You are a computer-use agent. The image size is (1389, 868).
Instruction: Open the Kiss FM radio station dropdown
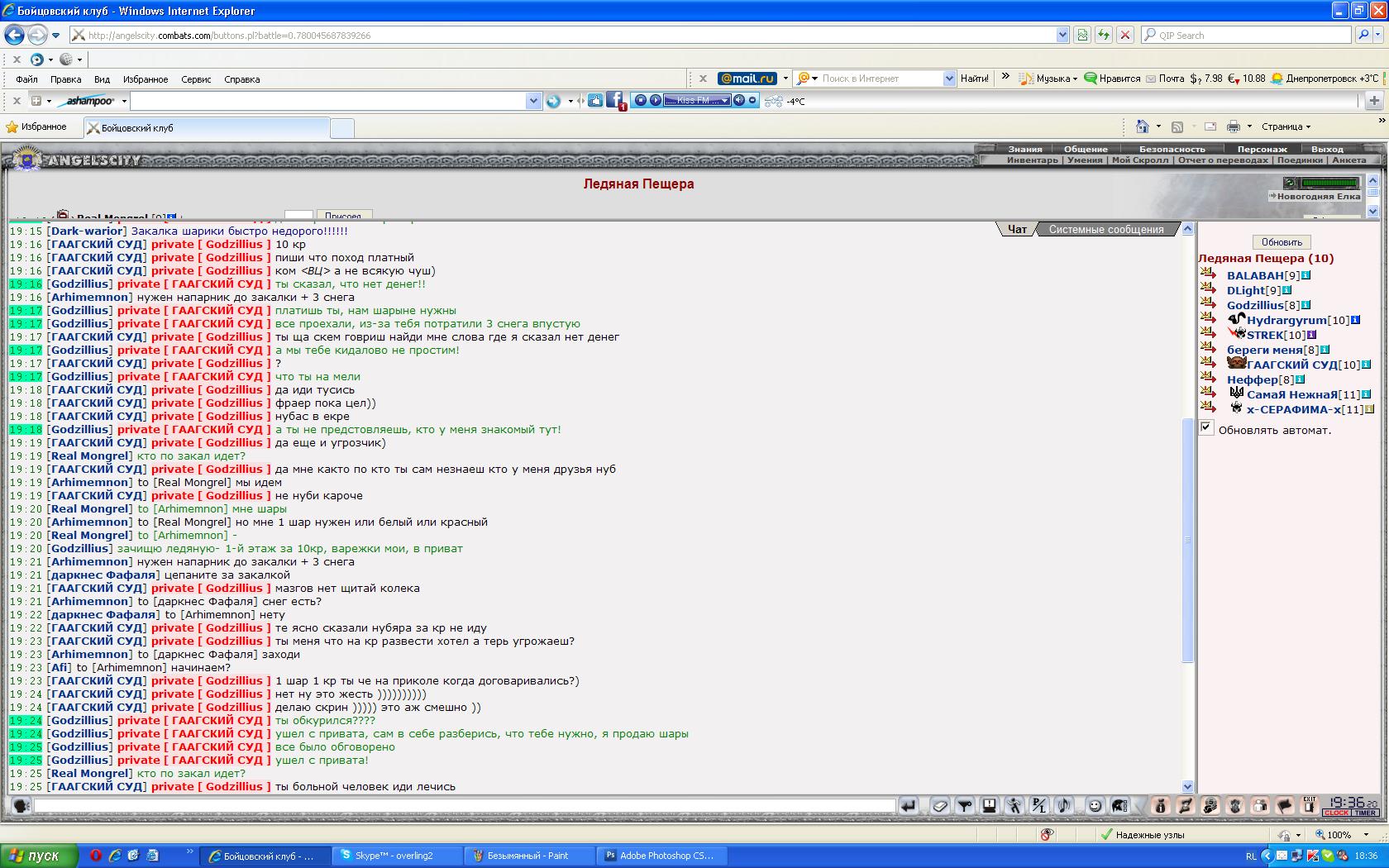(725, 101)
